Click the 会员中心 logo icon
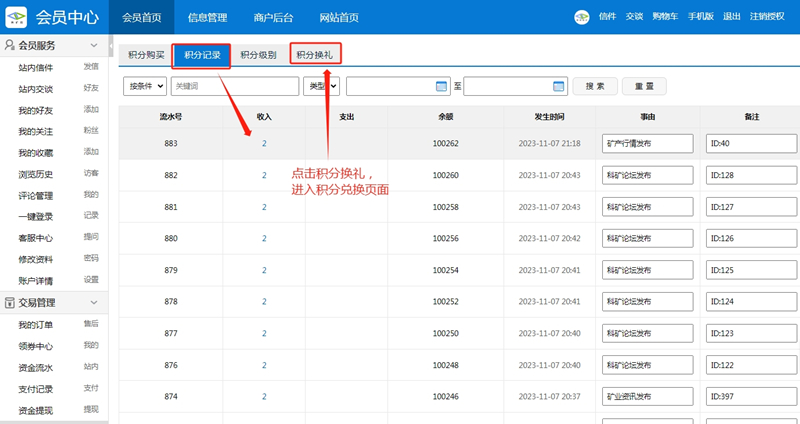 point(15,17)
